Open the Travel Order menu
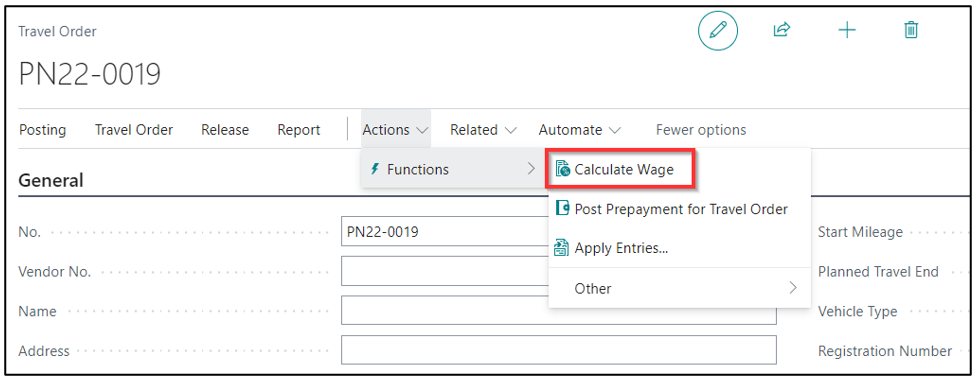Screen dimensions: 977x381 coord(134,130)
